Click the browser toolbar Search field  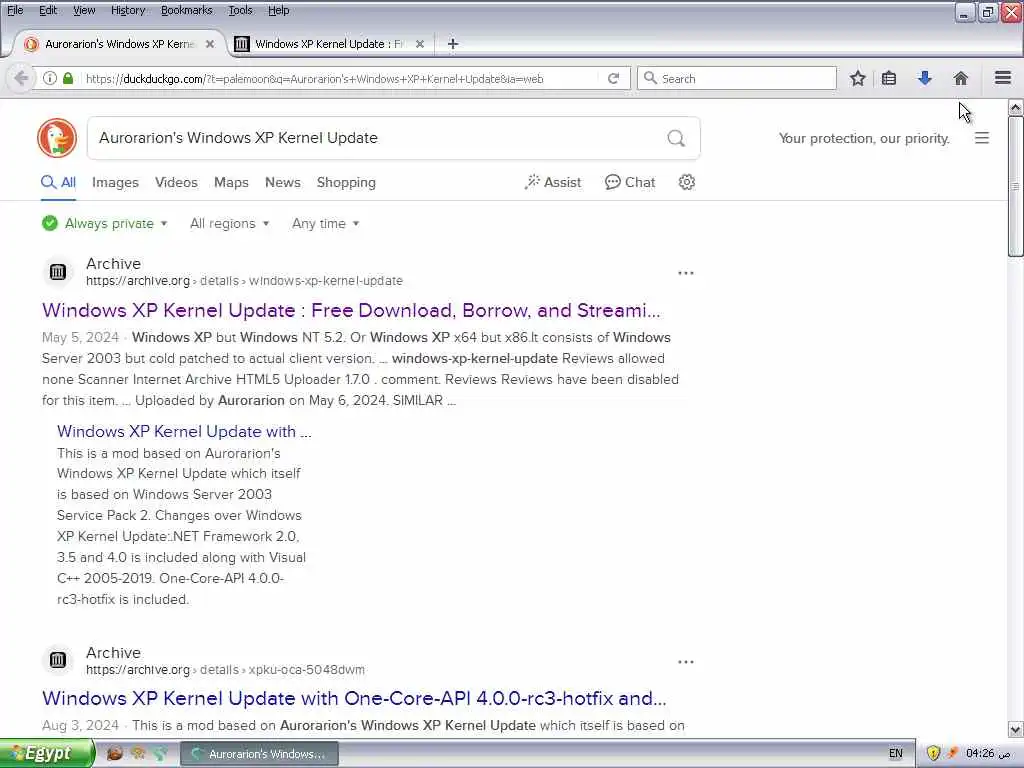click(x=737, y=78)
